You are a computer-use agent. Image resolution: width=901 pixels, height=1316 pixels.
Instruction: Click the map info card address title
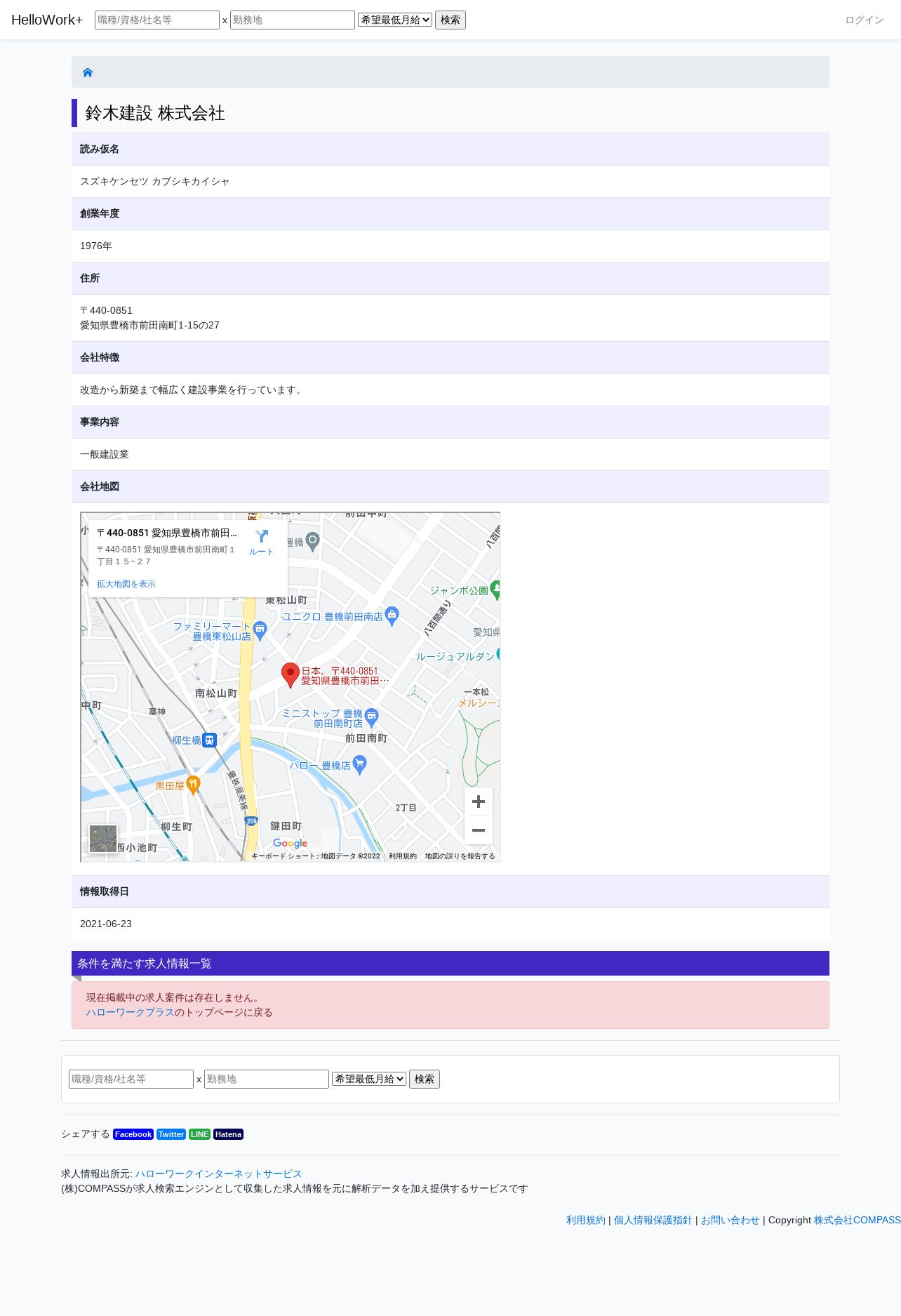pos(167,533)
